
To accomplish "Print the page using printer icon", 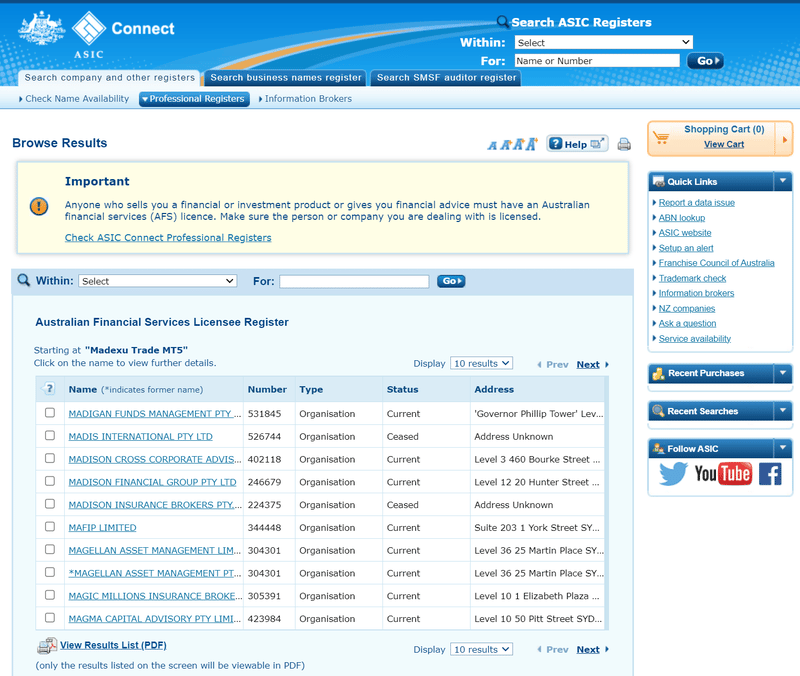I will click(x=623, y=144).
